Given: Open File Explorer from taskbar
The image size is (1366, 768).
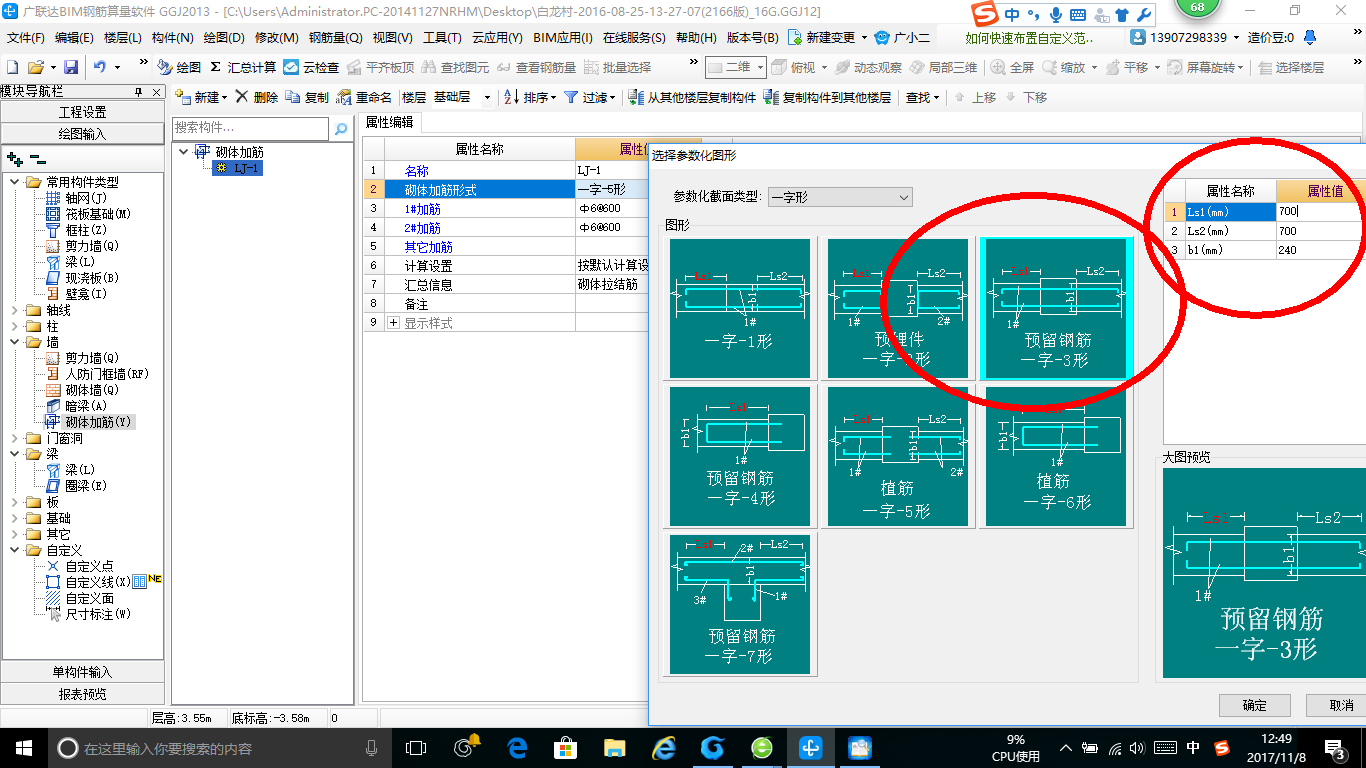Looking at the screenshot, I should click(x=614, y=748).
